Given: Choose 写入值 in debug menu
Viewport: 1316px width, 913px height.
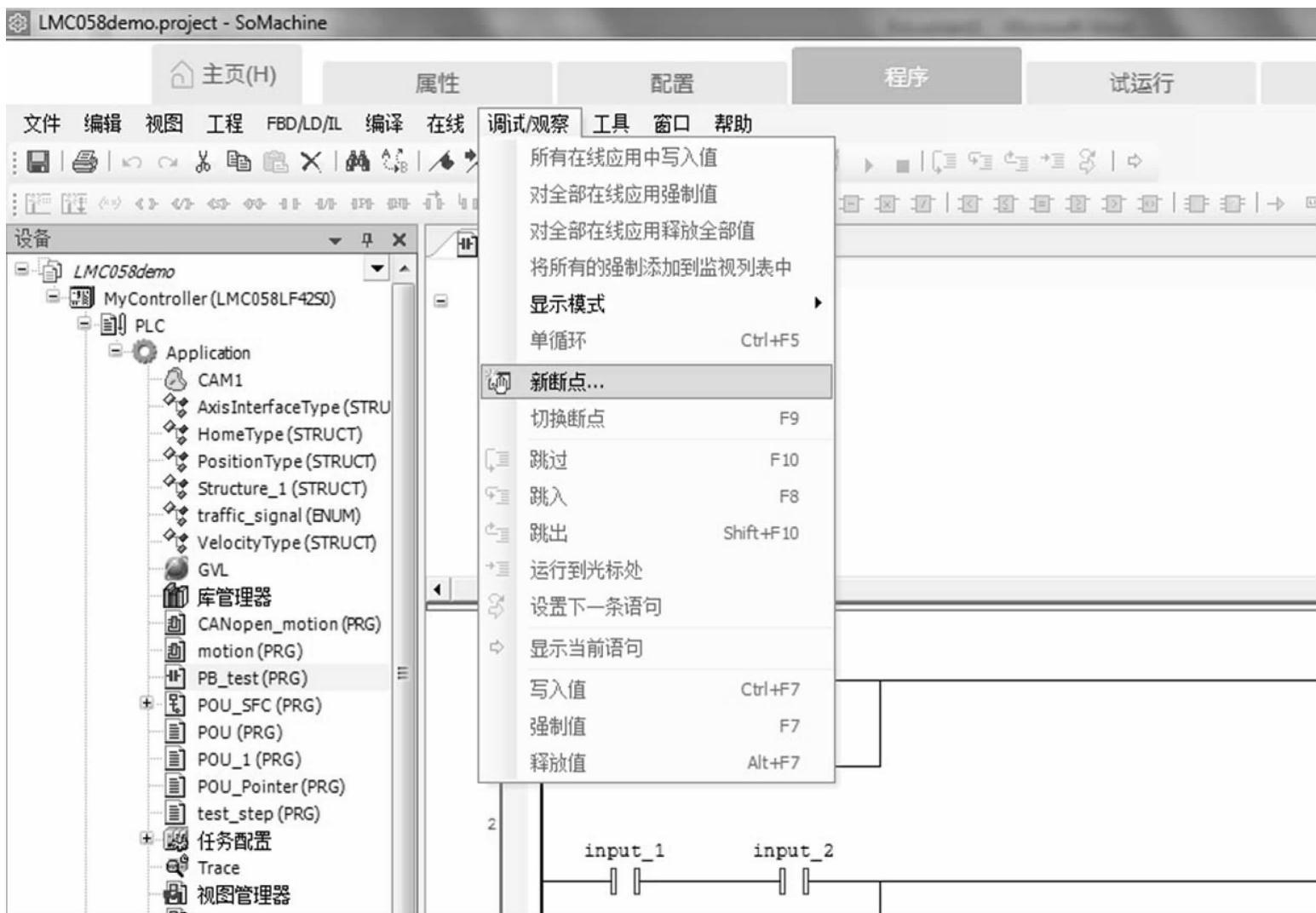Looking at the screenshot, I should (656, 690).
